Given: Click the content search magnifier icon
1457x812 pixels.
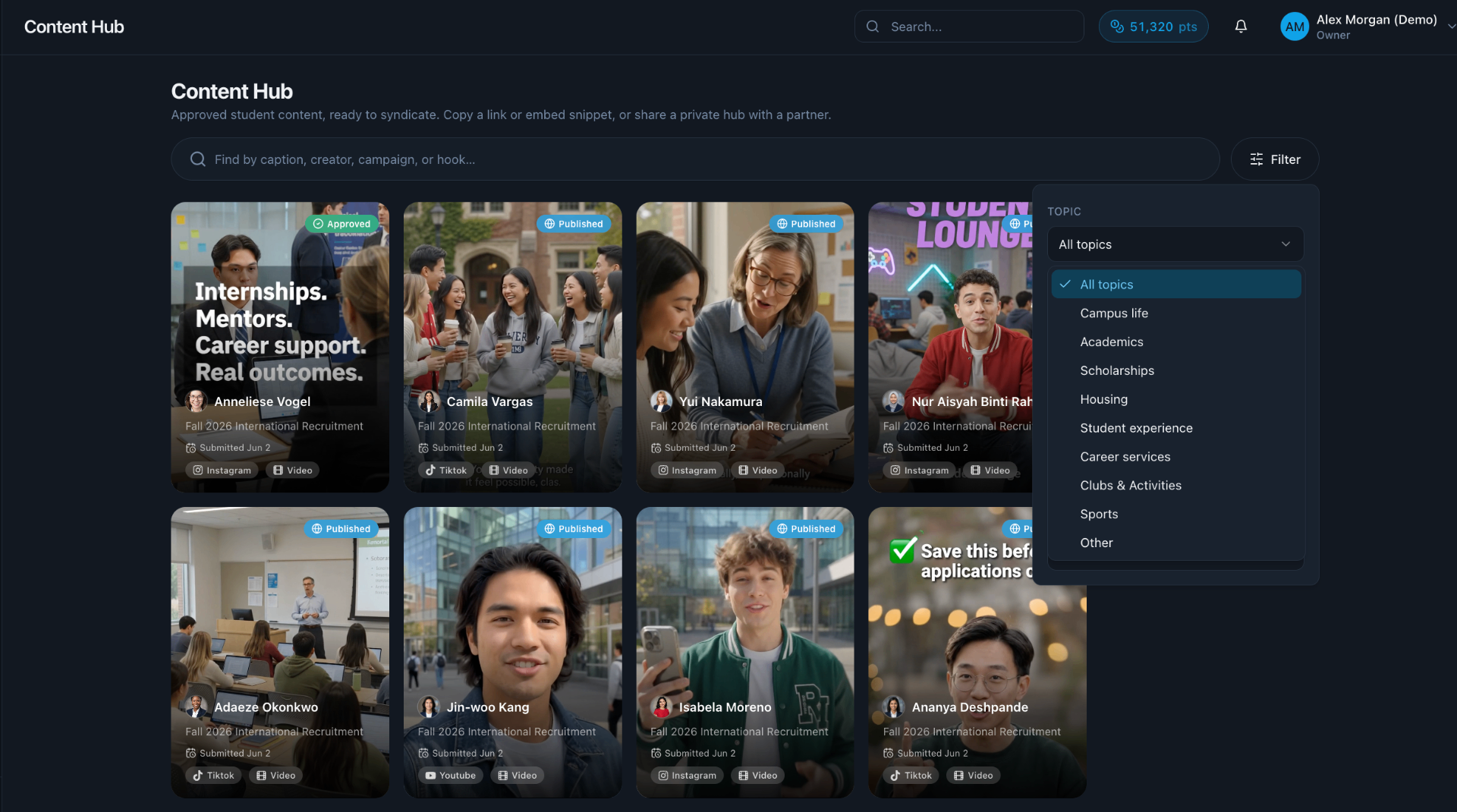Looking at the screenshot, I should (x=198, y=159).
